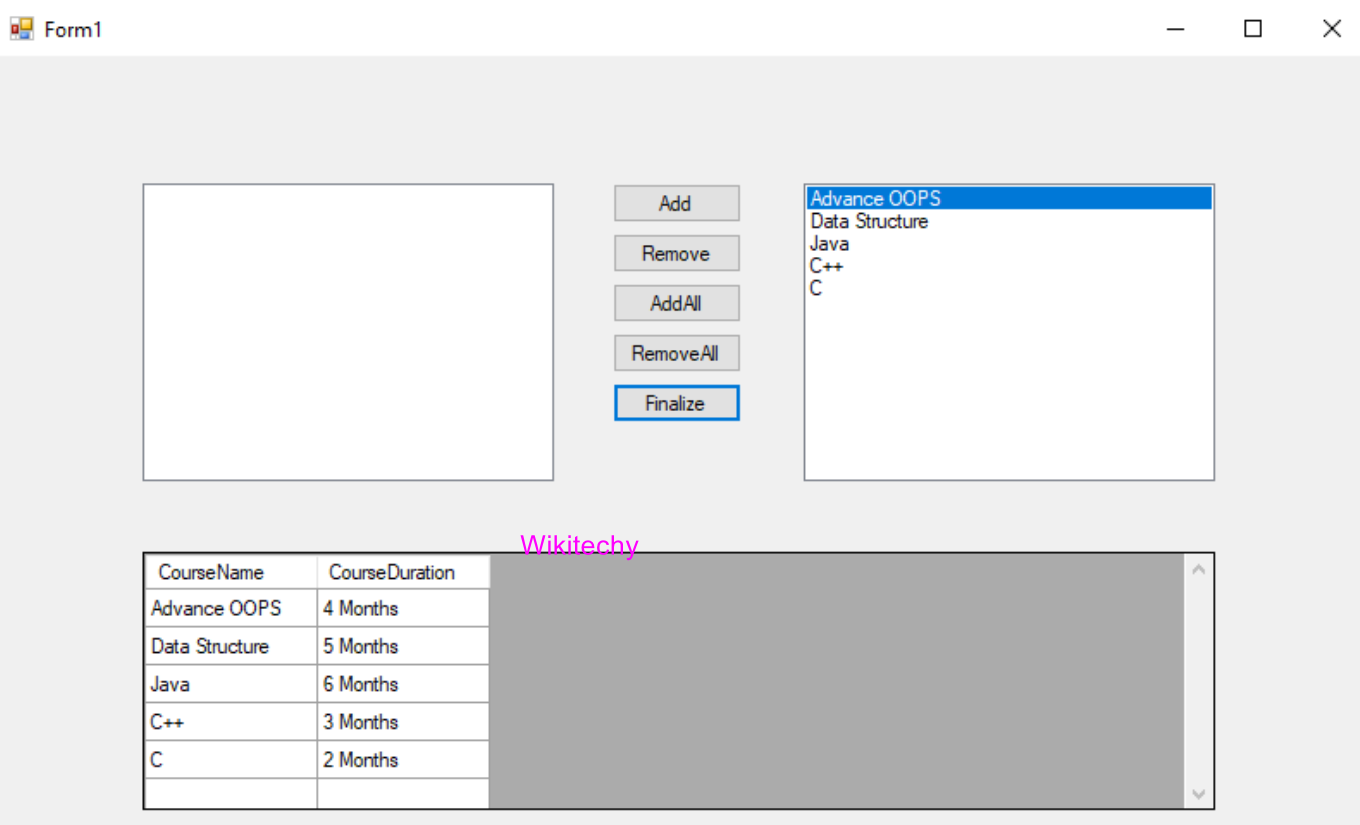Screen dimensions: 1360x825
Task: Select the 3 Months duration cell
Action: click(x=403, y=722)
